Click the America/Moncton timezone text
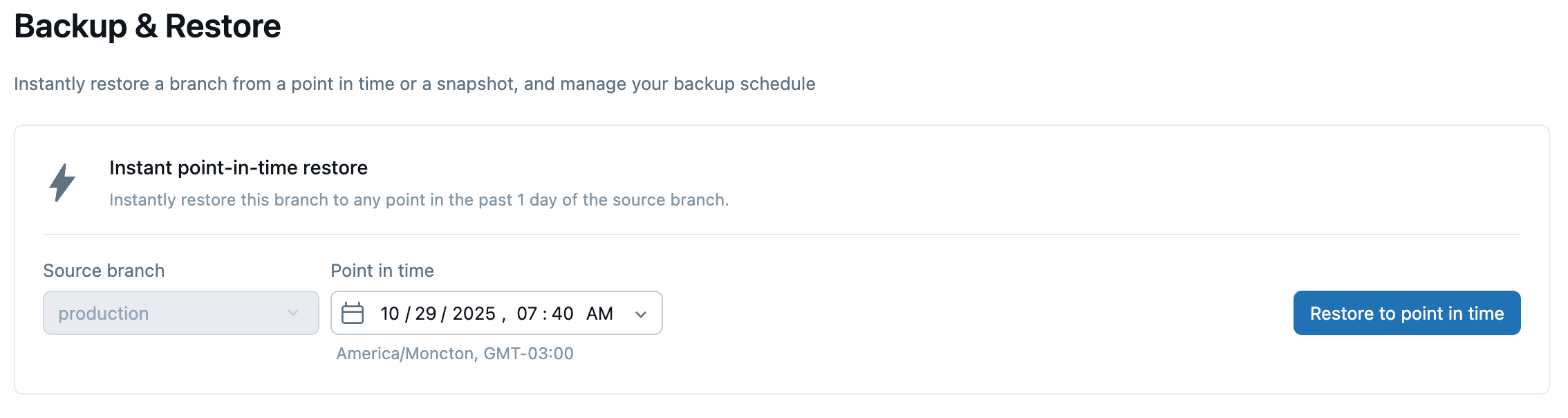Image resolution: width=1568 pixels, height=418 pixels. coord(454,354)
